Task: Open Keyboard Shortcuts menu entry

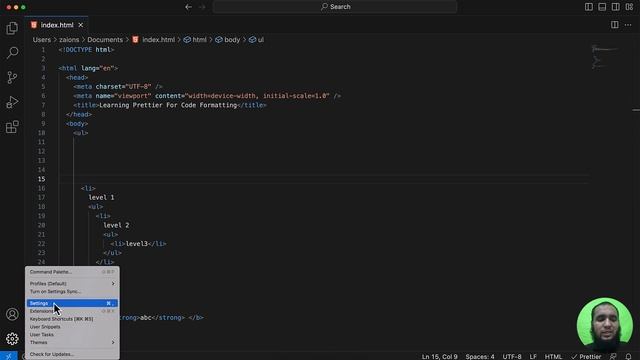Action: click(x=72, y=319)
